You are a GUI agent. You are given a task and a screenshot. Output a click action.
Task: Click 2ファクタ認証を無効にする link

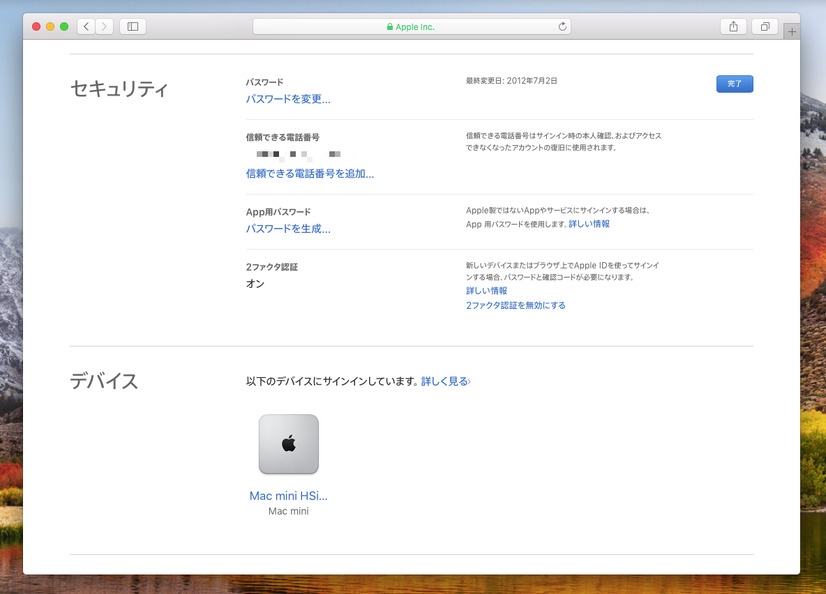515,305
